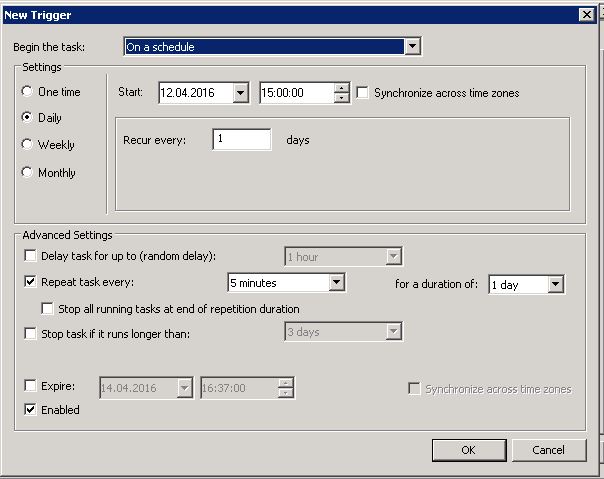The height and width of the screenshot is (479, 604).
Task: Uncheck Repeat task every checkbox
Action: [x=30, y=283]
